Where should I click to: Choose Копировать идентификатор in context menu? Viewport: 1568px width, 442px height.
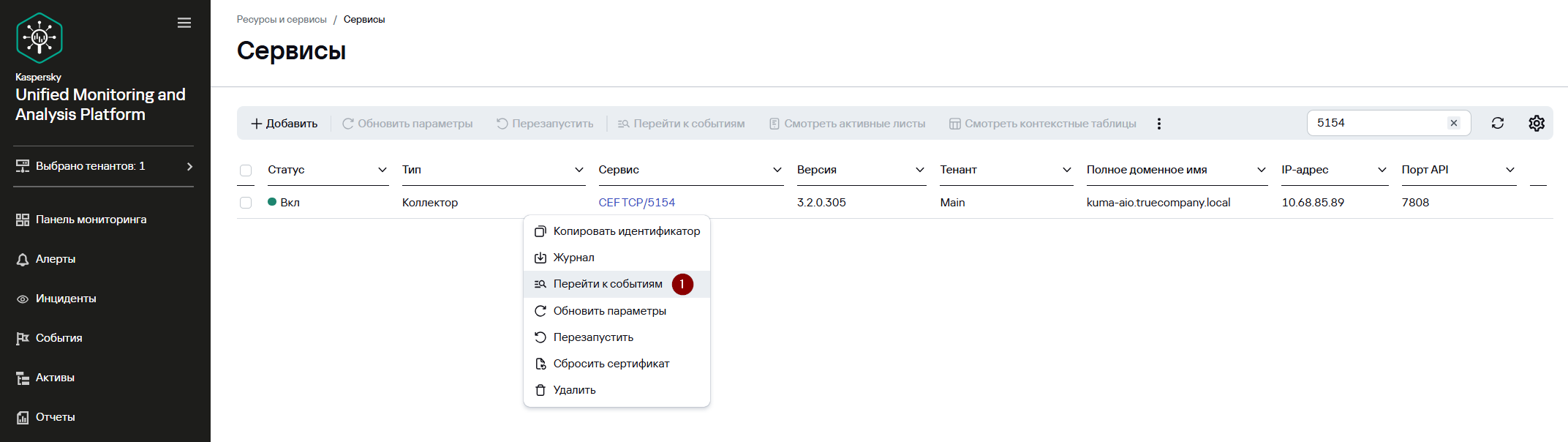click(x=617, y=231)
